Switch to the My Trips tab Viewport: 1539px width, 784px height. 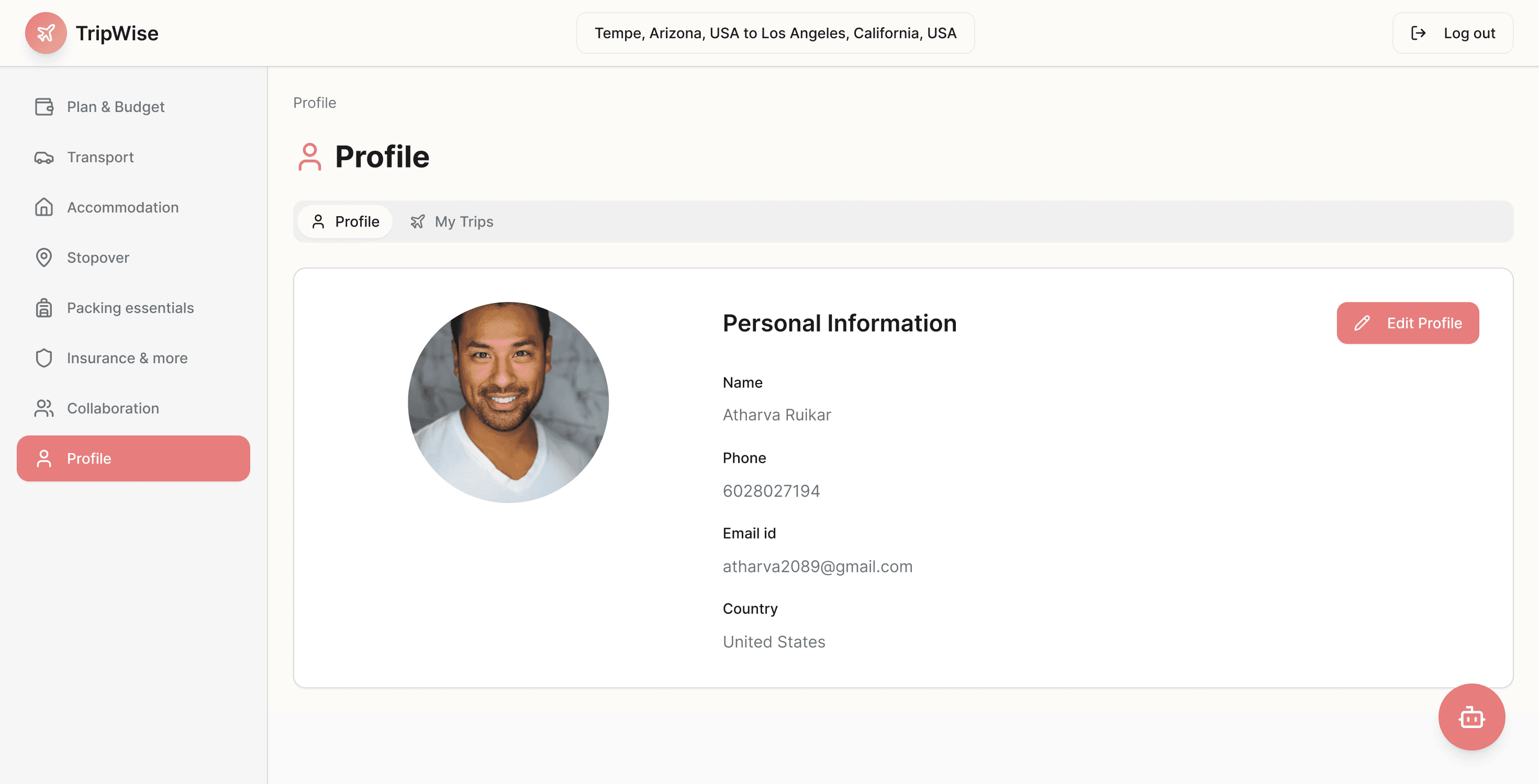click(x=452, y=221)
